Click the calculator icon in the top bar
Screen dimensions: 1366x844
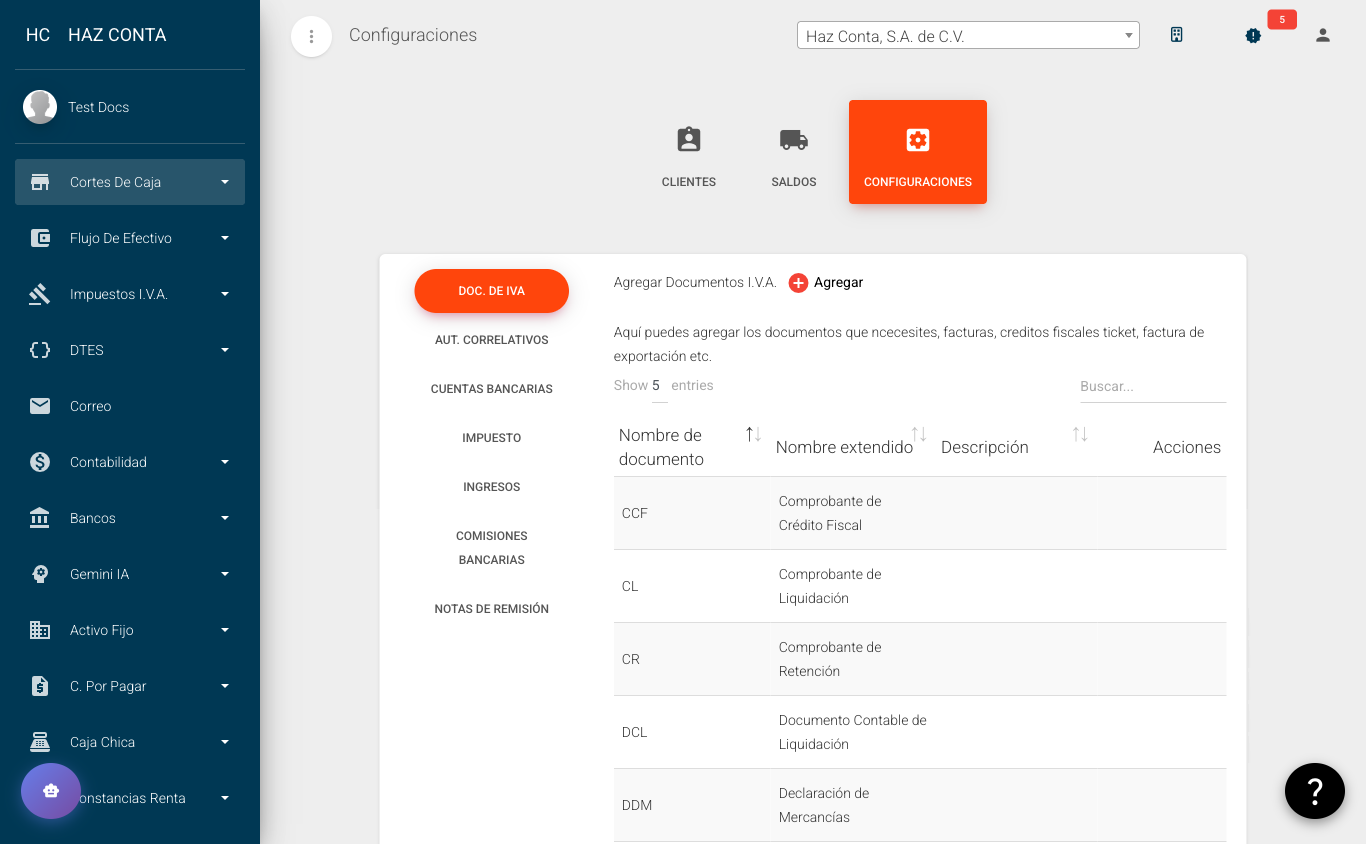tap(1176, 33)
